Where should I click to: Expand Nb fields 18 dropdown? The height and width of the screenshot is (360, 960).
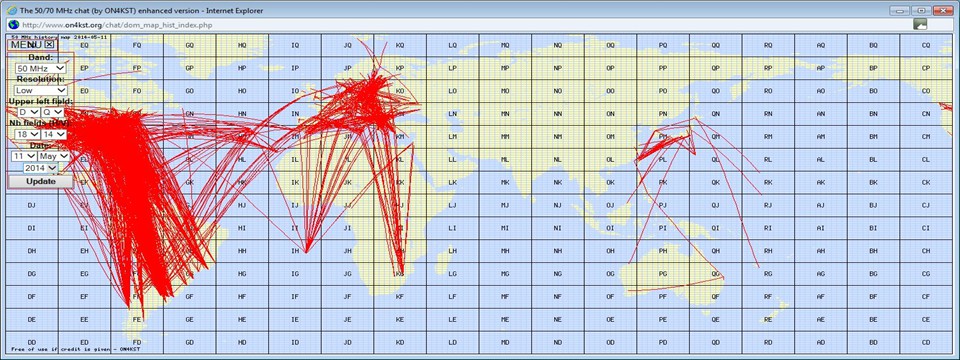tap(26, 134)
